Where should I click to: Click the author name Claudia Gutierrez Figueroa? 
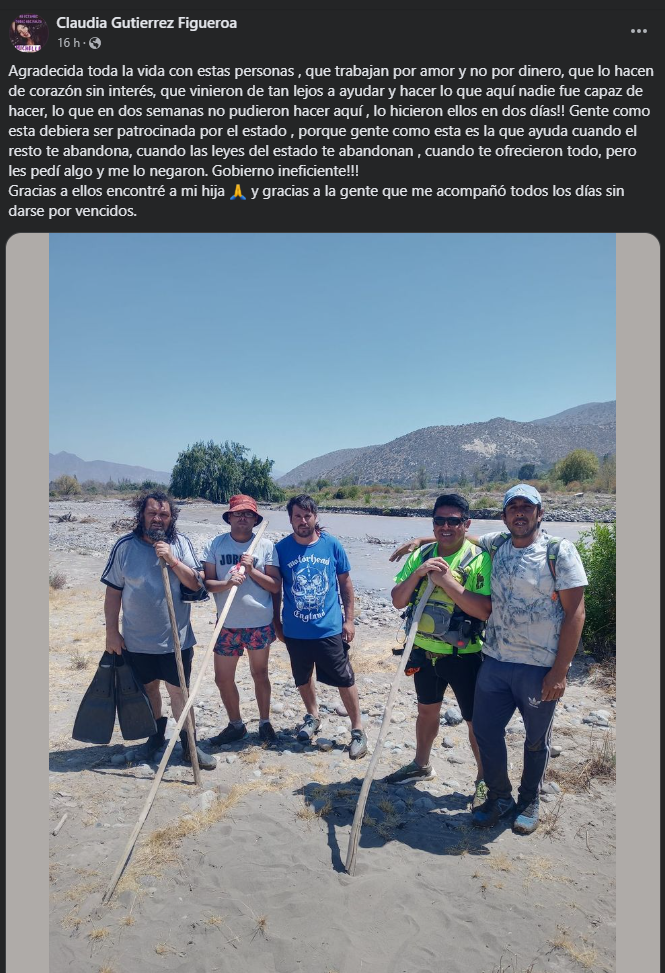coord(146,23)
